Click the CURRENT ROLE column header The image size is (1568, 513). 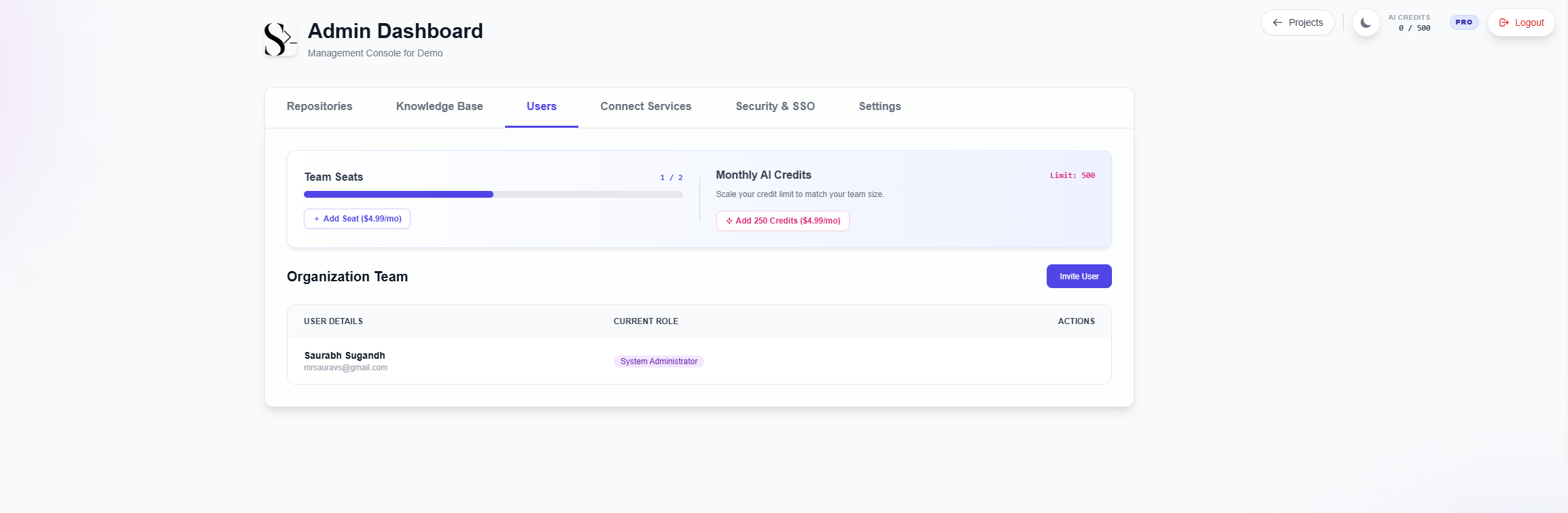[646, 321]
